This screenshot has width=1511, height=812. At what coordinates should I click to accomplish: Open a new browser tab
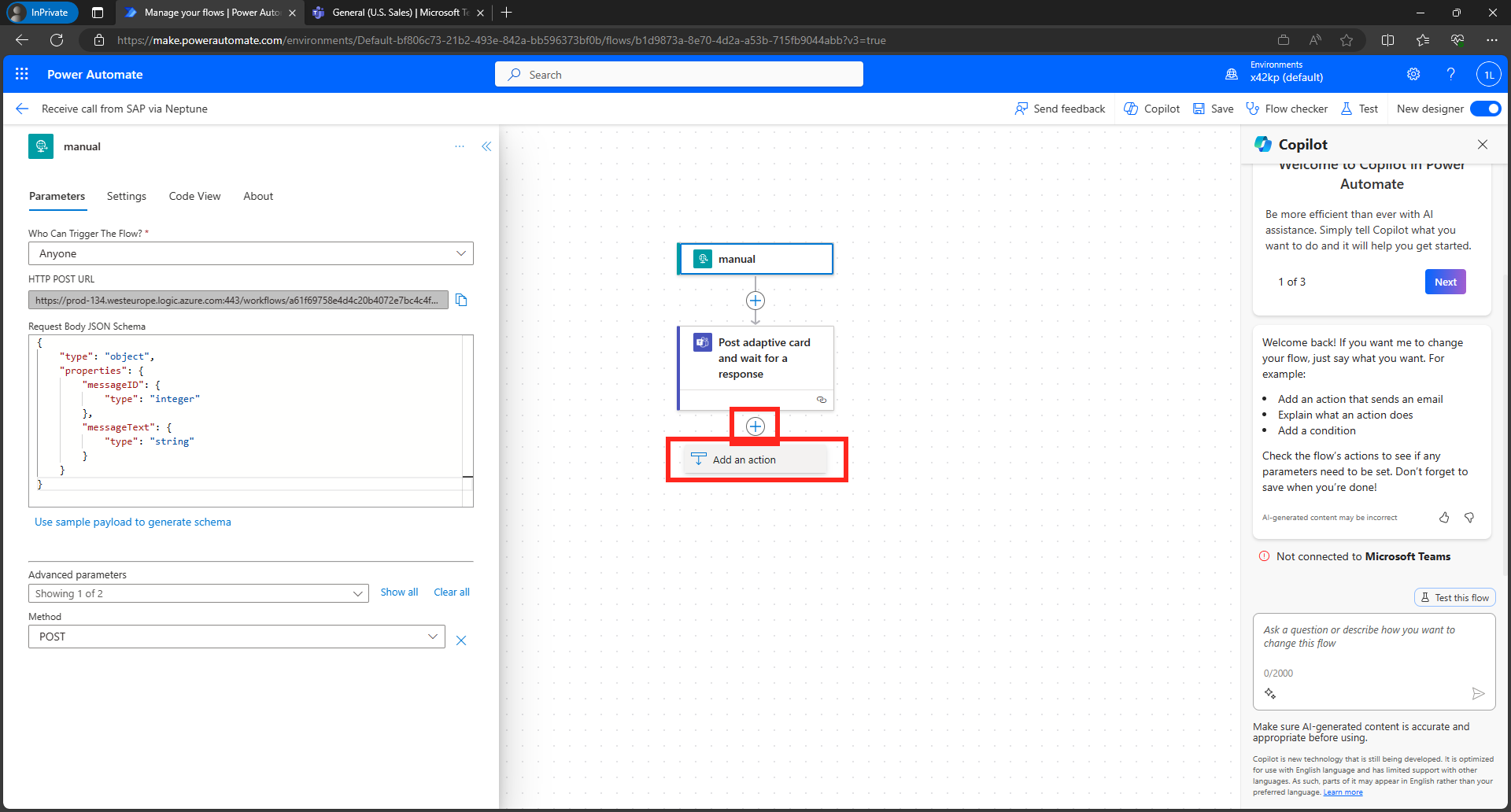[x=507, y=13]
